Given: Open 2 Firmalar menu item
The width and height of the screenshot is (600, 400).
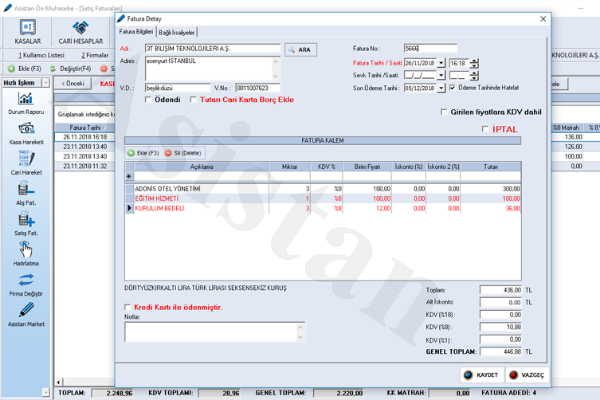Looking at the screenshot, I should coord(95,55).
